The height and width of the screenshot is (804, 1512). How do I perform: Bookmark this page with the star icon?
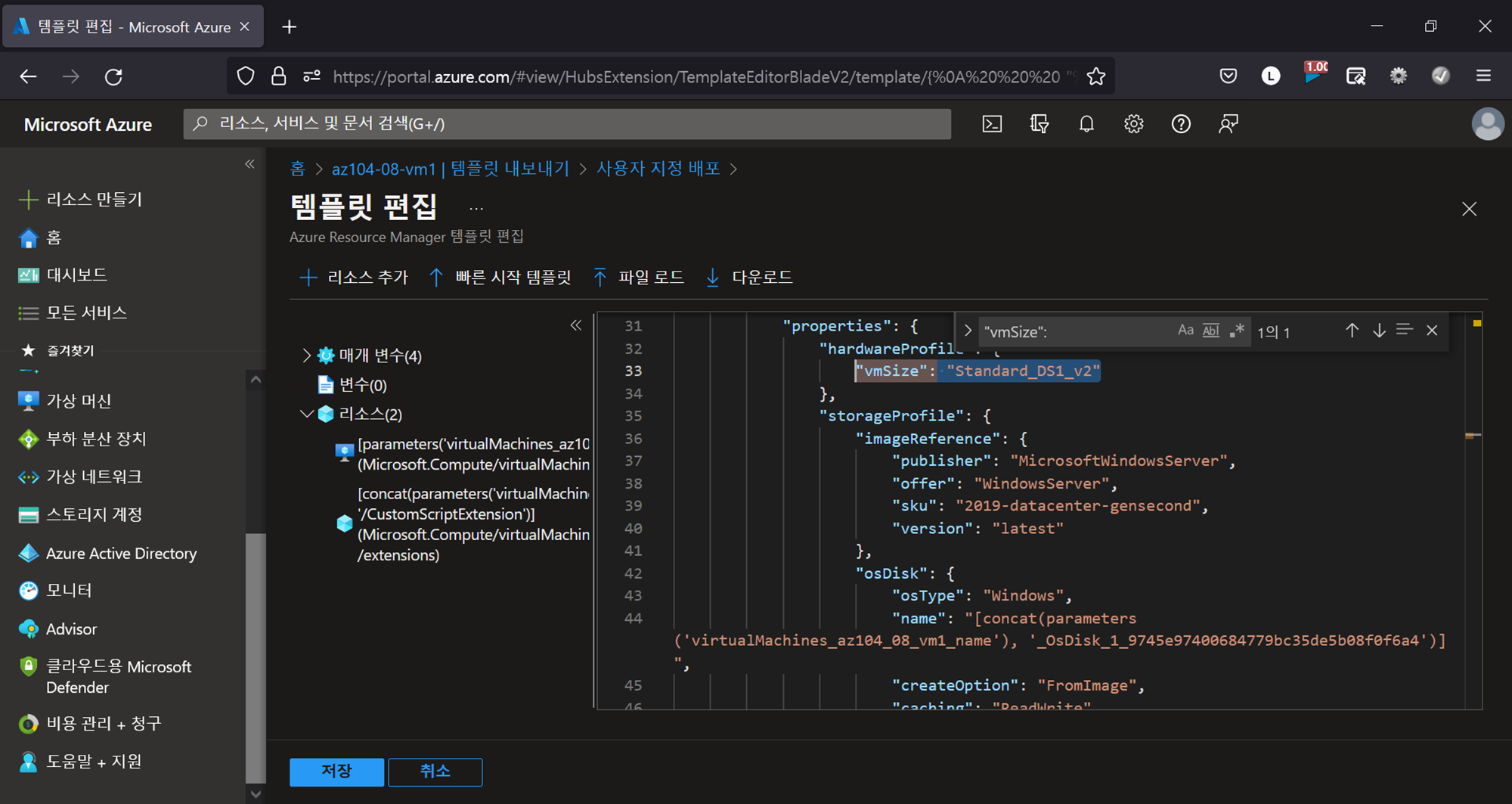(1095, 76)
